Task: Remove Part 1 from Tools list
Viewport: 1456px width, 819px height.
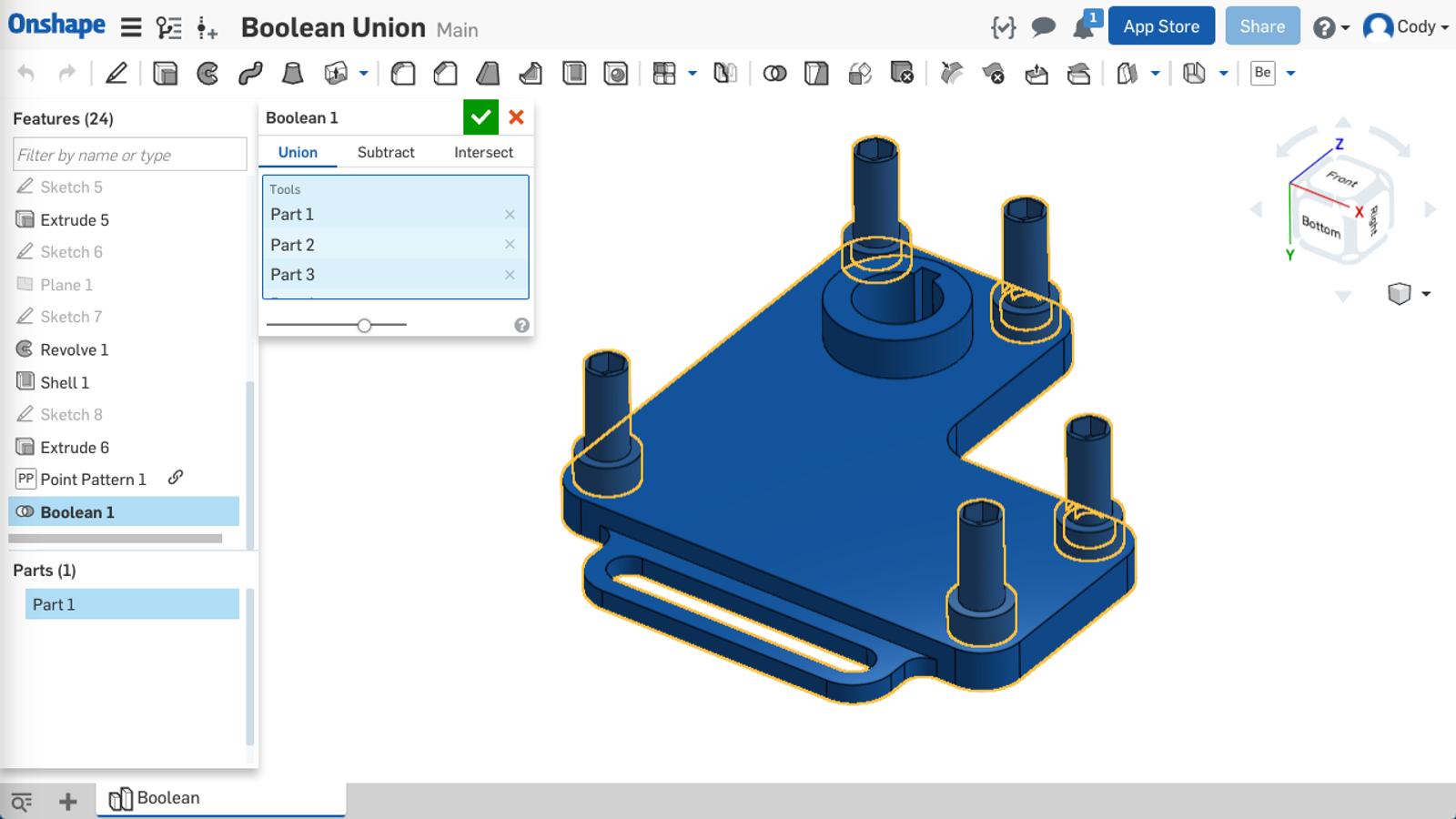Action: pos(510,215)
